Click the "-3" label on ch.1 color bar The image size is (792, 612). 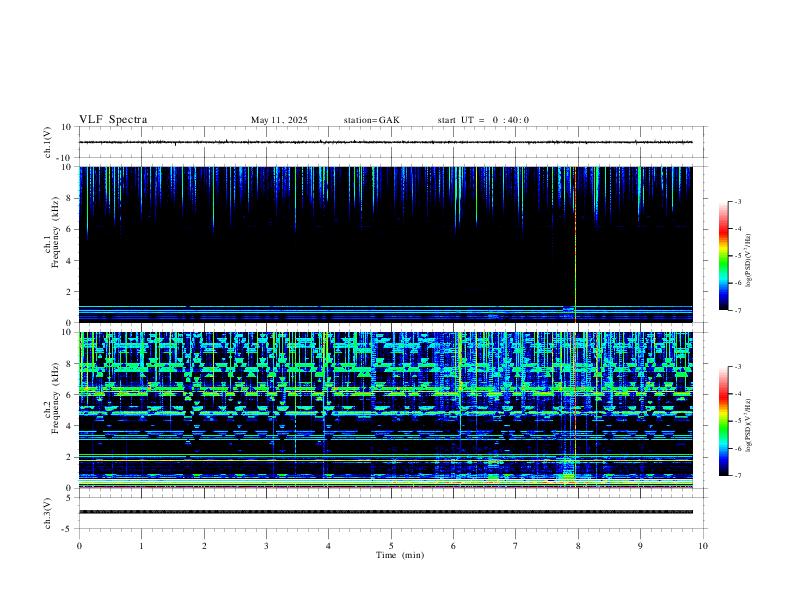[x=737, y=201]
